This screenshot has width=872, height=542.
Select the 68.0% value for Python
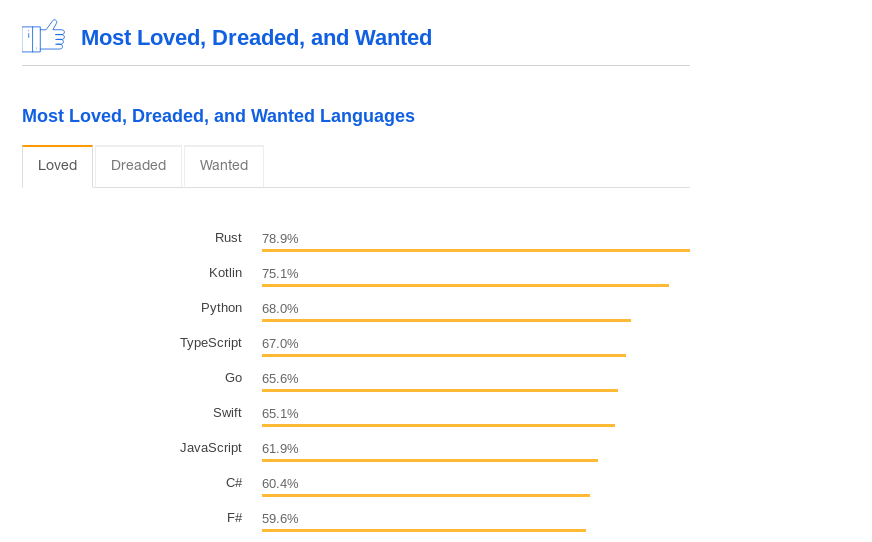coord(280,309)
